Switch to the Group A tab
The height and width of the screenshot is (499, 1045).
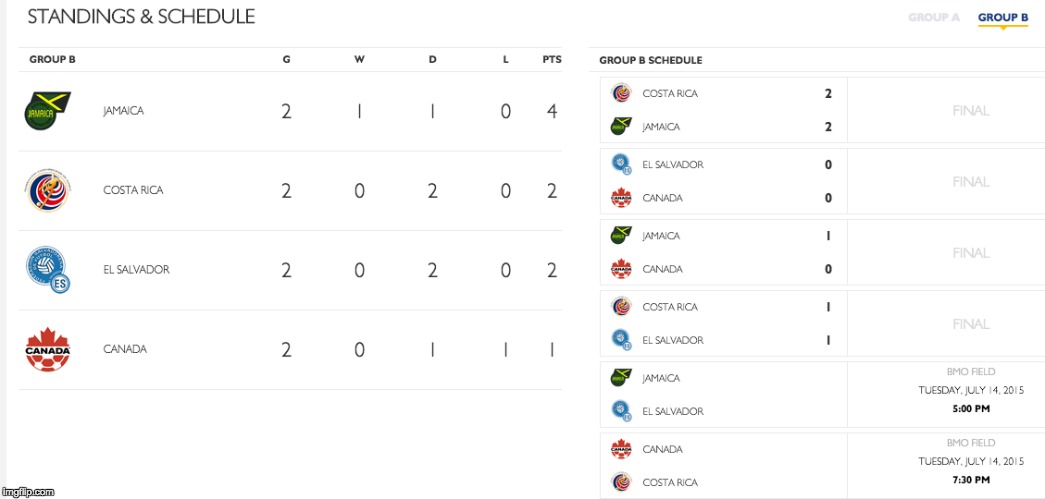click(933, 18)
